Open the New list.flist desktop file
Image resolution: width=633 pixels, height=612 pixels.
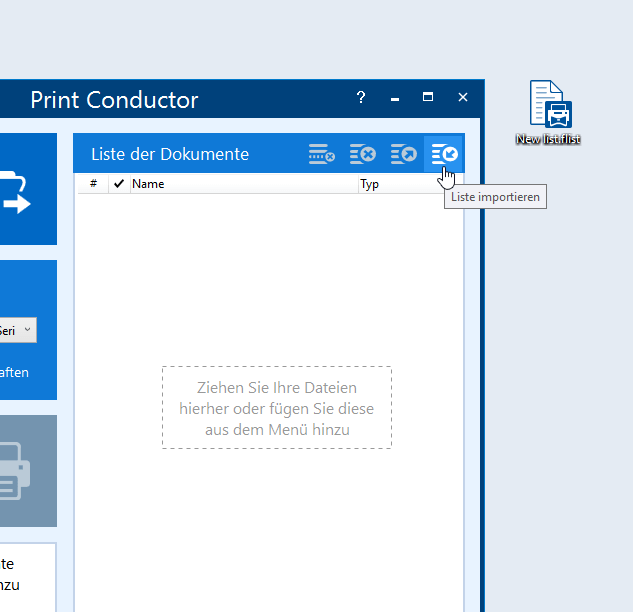click(548, 112)
